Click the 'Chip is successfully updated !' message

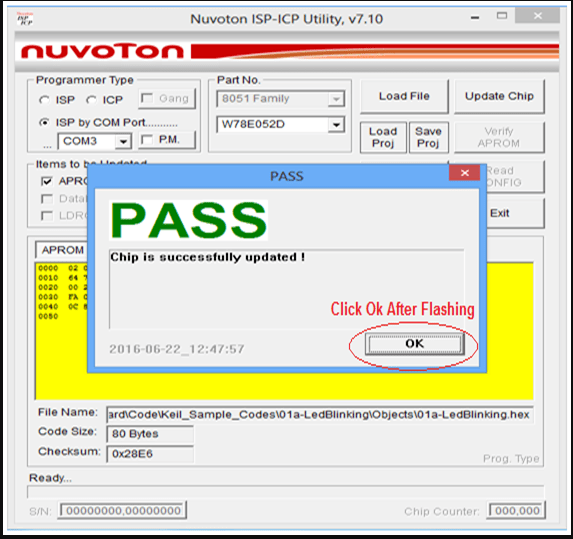click(208, 257)
